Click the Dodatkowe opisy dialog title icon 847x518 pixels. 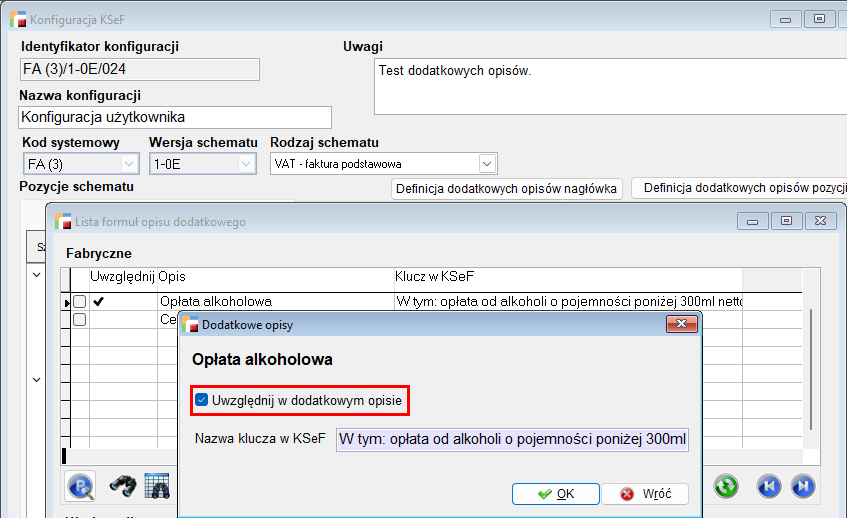click(x=190, y=324)
